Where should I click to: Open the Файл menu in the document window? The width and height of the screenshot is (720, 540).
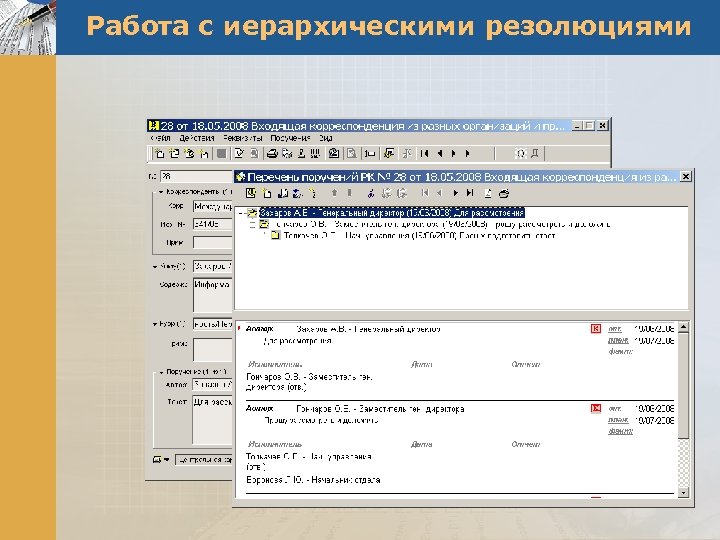160,138
